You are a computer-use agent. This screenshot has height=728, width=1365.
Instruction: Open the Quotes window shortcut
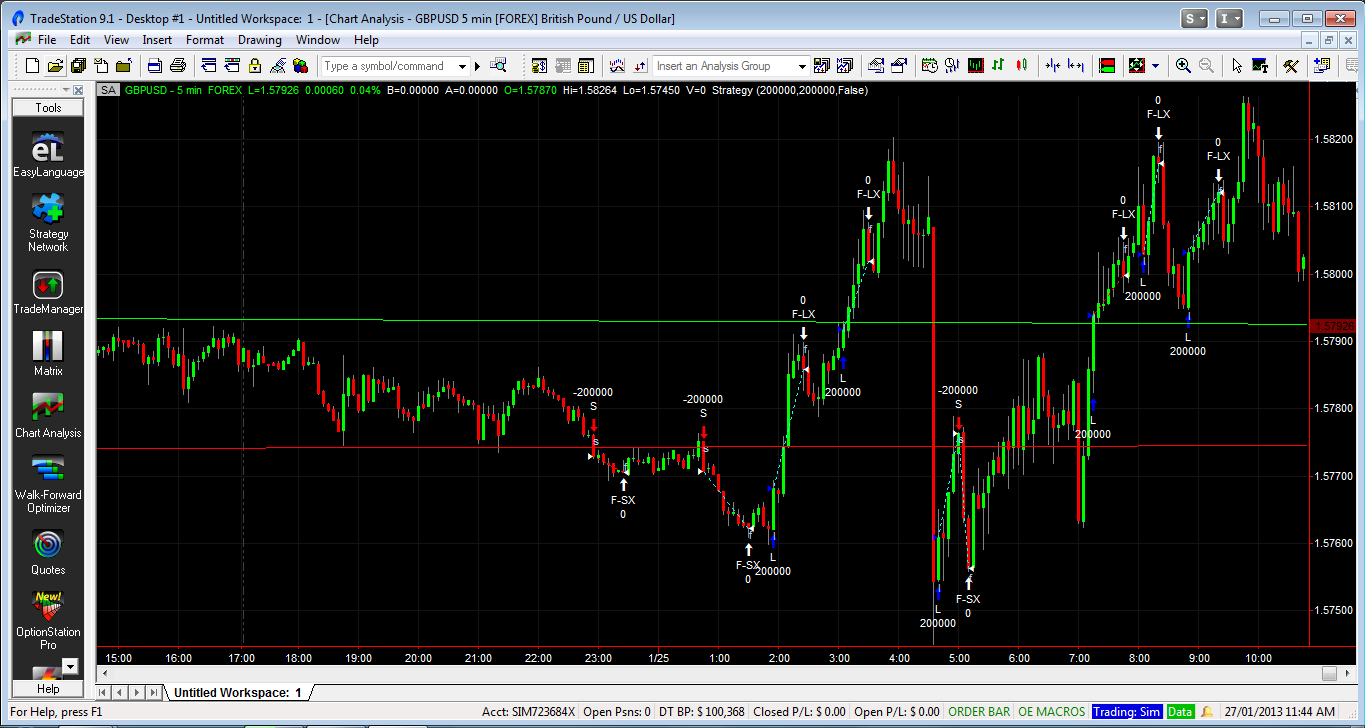point(48,553)
